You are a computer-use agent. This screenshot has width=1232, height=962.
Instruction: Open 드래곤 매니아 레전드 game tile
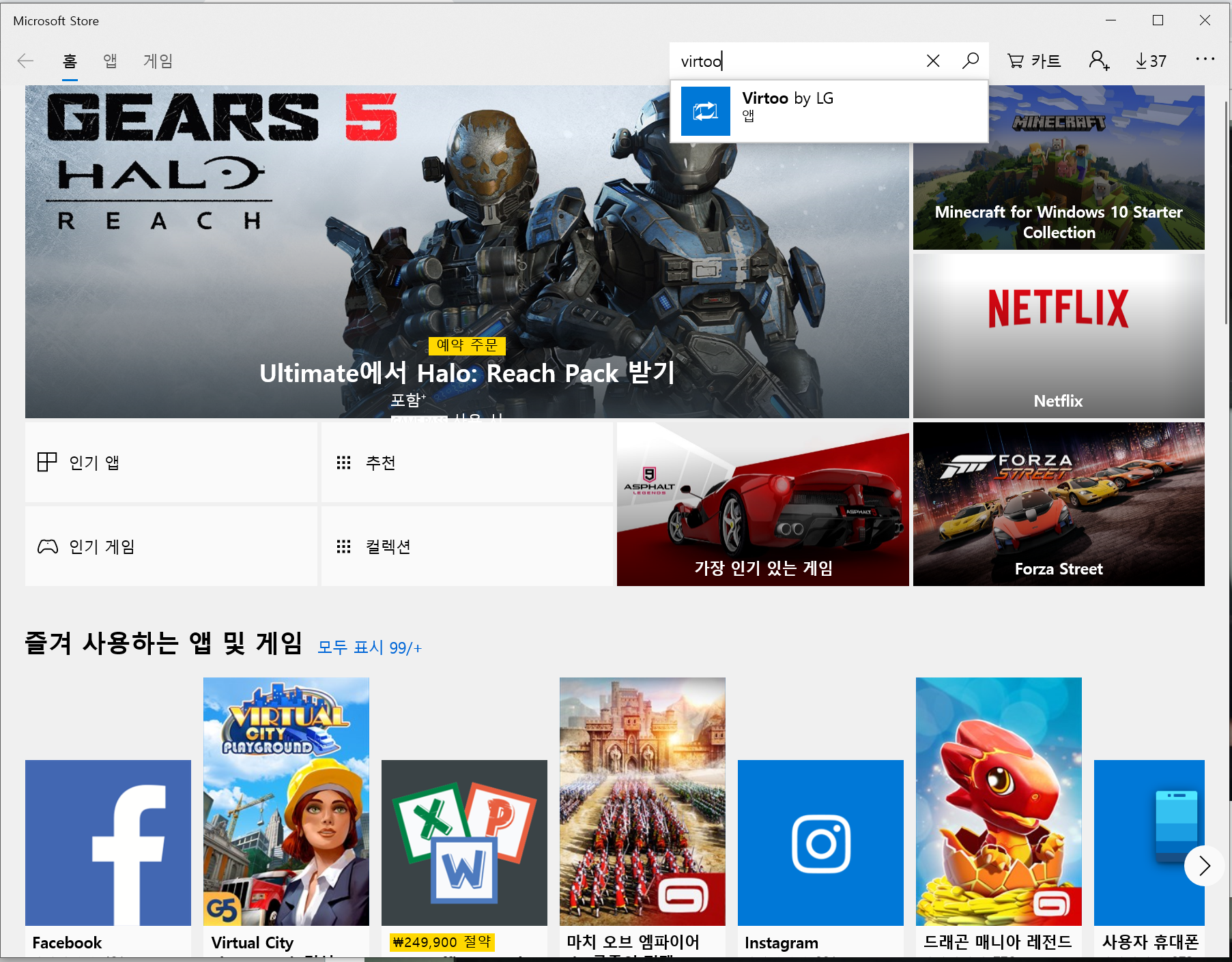pos(999,817)
